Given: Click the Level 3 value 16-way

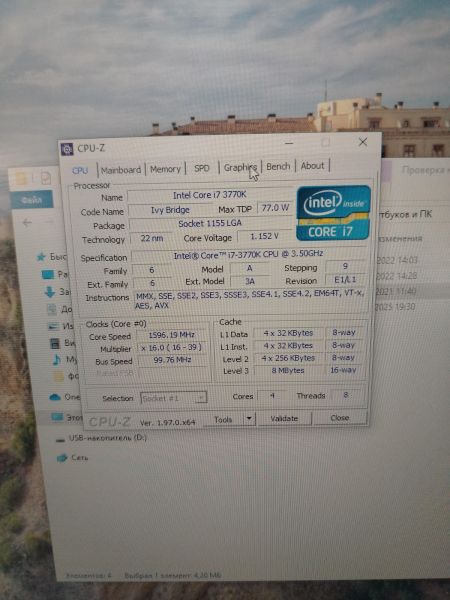Looking at the screenshot, I should coord(343,370).
